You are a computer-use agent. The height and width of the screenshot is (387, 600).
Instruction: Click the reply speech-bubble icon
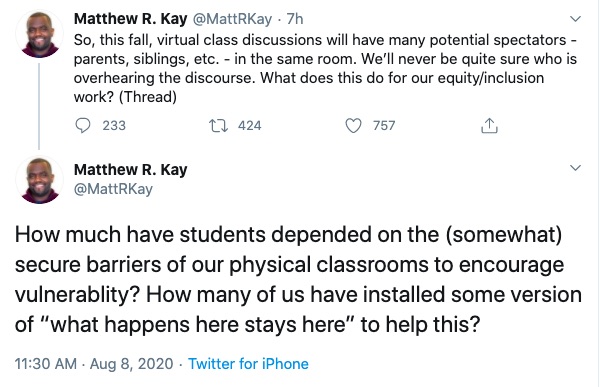tap(83, 126)
